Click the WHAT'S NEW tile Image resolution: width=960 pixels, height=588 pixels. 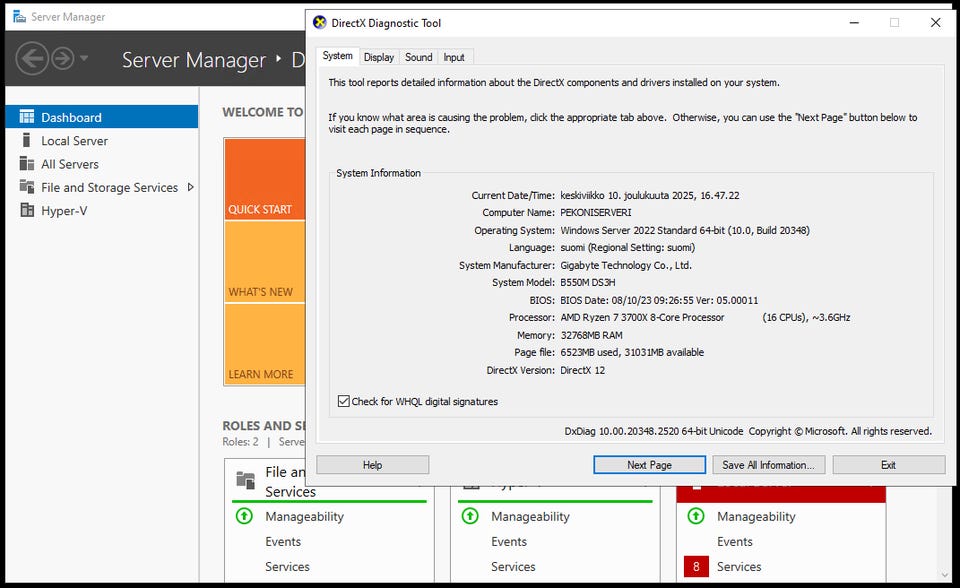tap(264, 262)
